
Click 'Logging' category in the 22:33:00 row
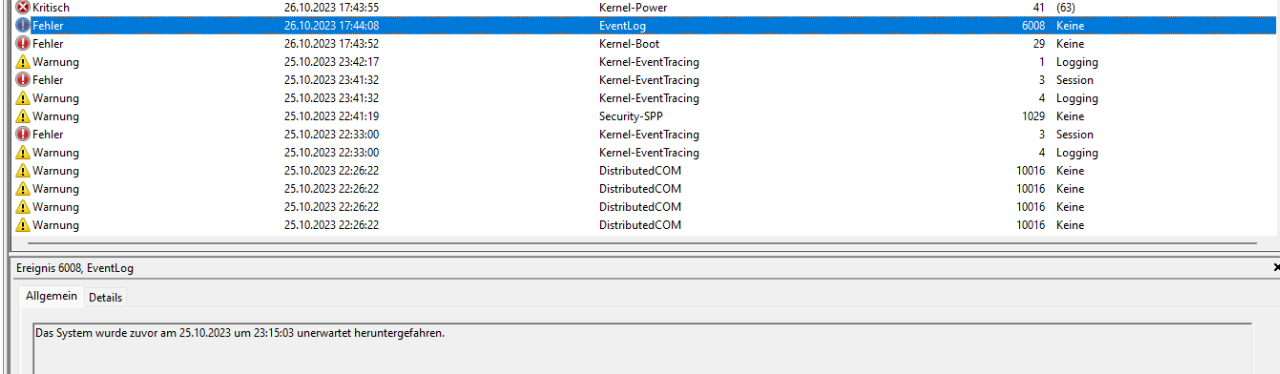1077,153
